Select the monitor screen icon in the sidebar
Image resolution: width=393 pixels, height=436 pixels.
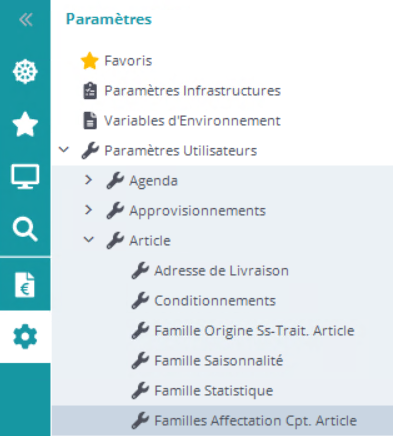click(x=25, y=177)
